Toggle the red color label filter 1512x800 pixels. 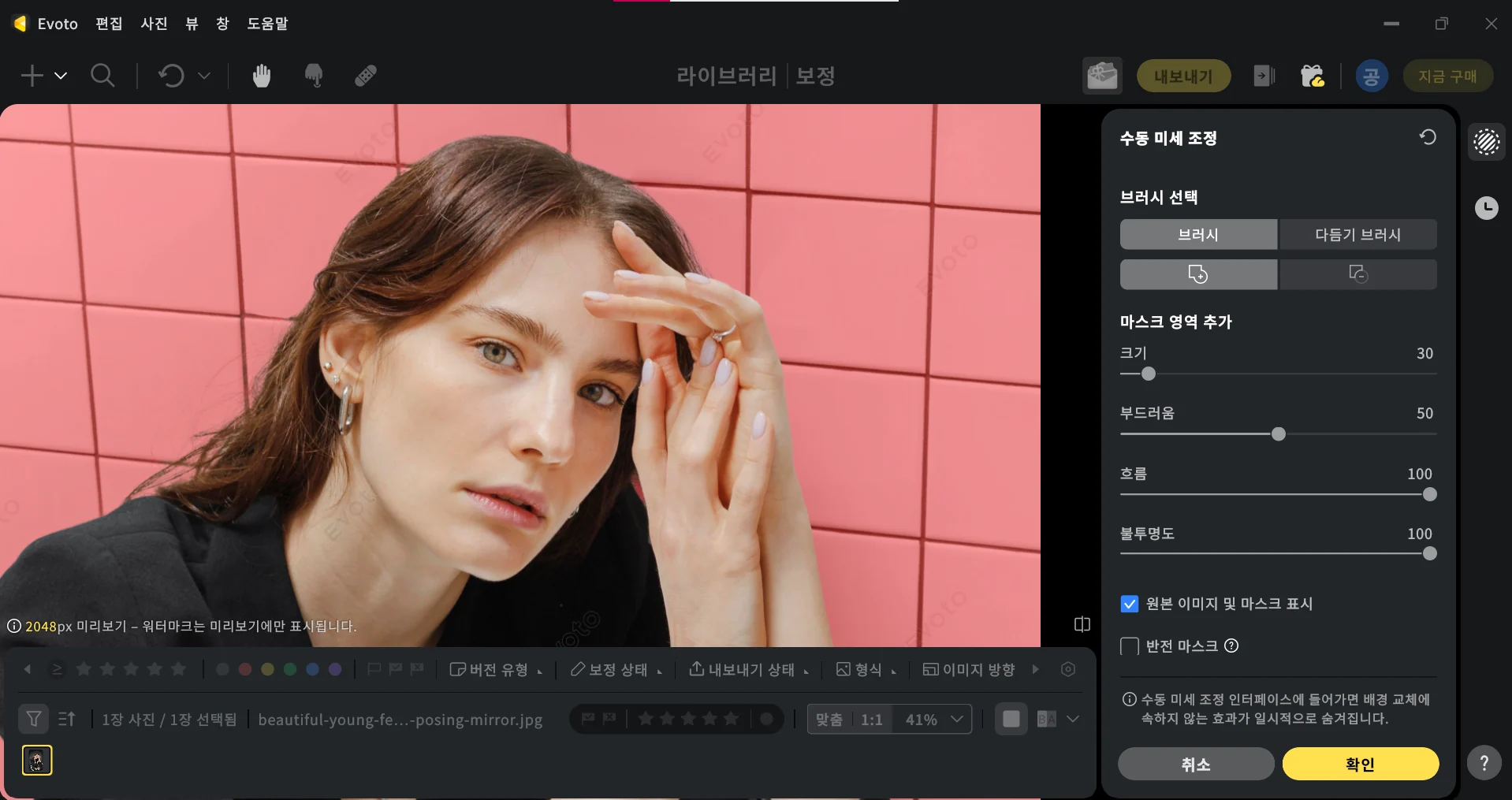click(x=245, y=669)
